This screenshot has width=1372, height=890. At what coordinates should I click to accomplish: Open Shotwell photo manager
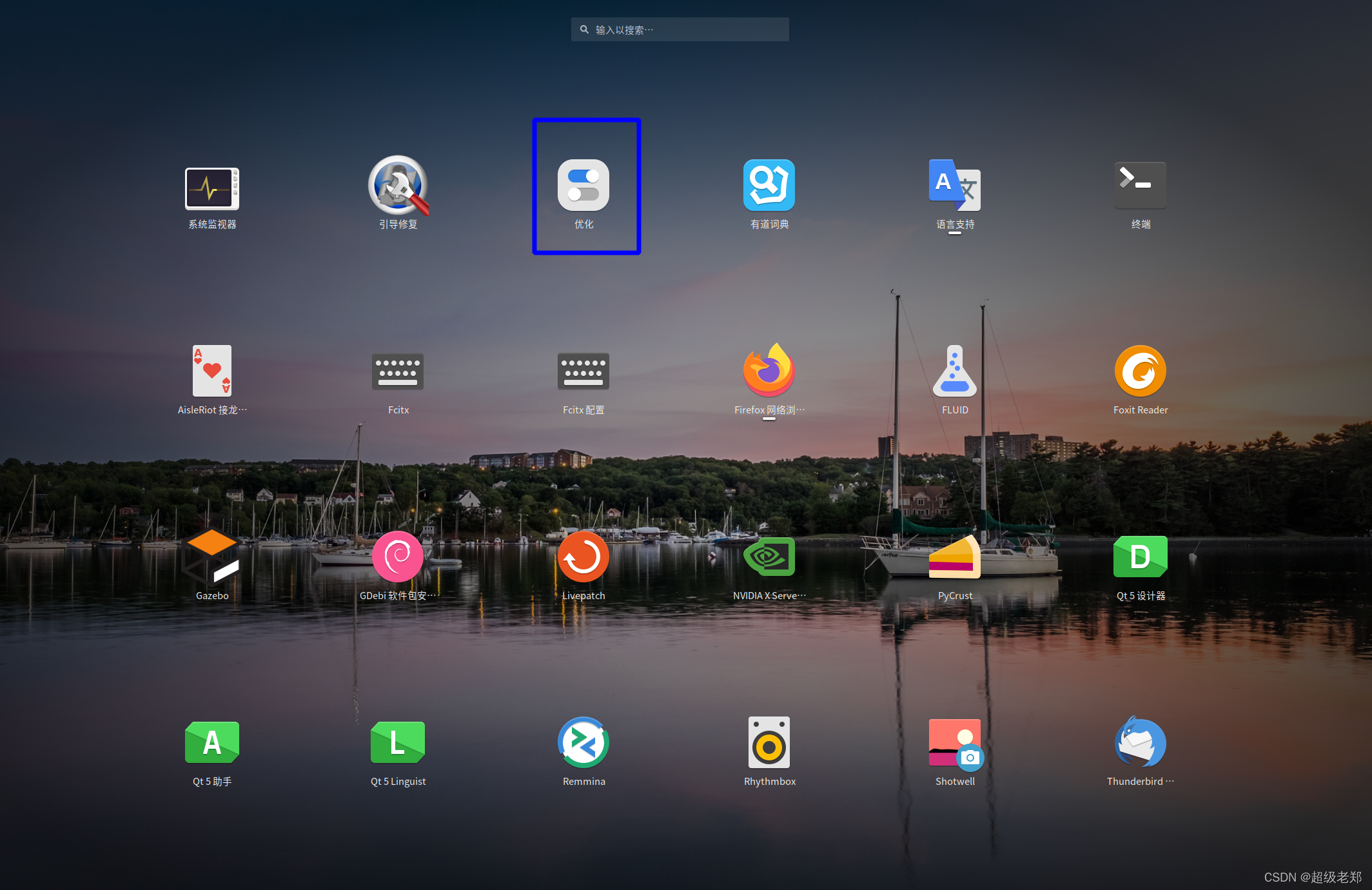pyautogui.click(x=955, y=743)
